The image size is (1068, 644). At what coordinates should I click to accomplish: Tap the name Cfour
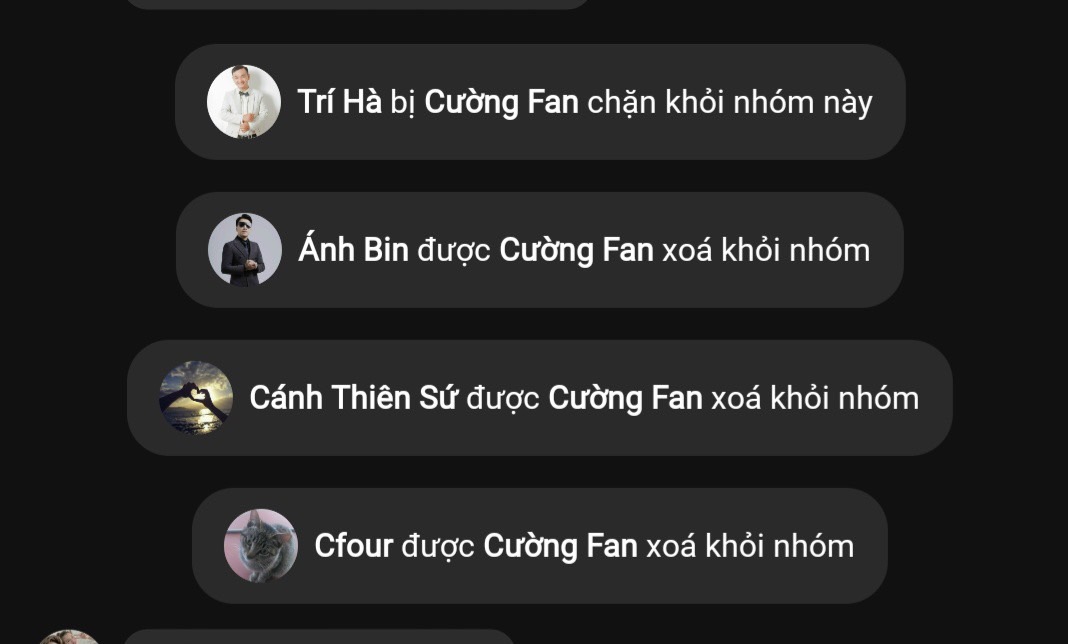tap(354, 546)
